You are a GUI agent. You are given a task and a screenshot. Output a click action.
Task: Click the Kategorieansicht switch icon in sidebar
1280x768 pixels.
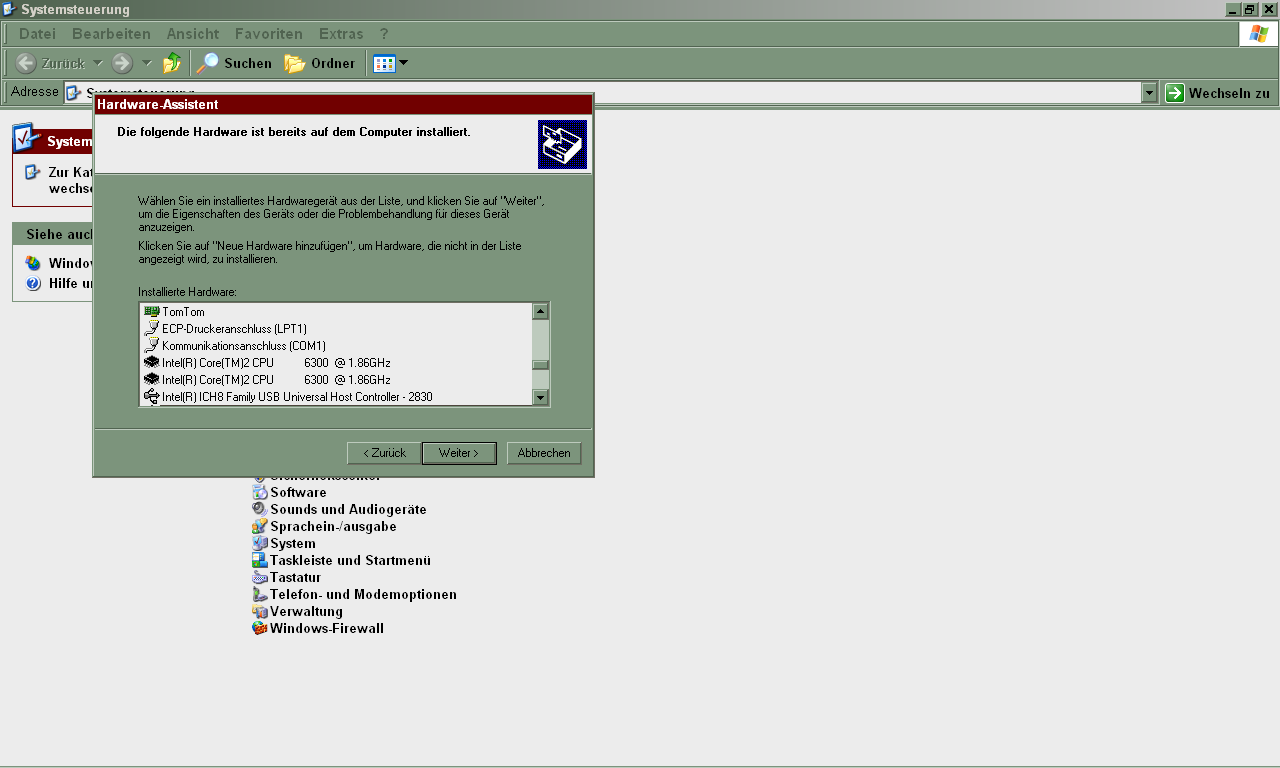tap(33, 172)
